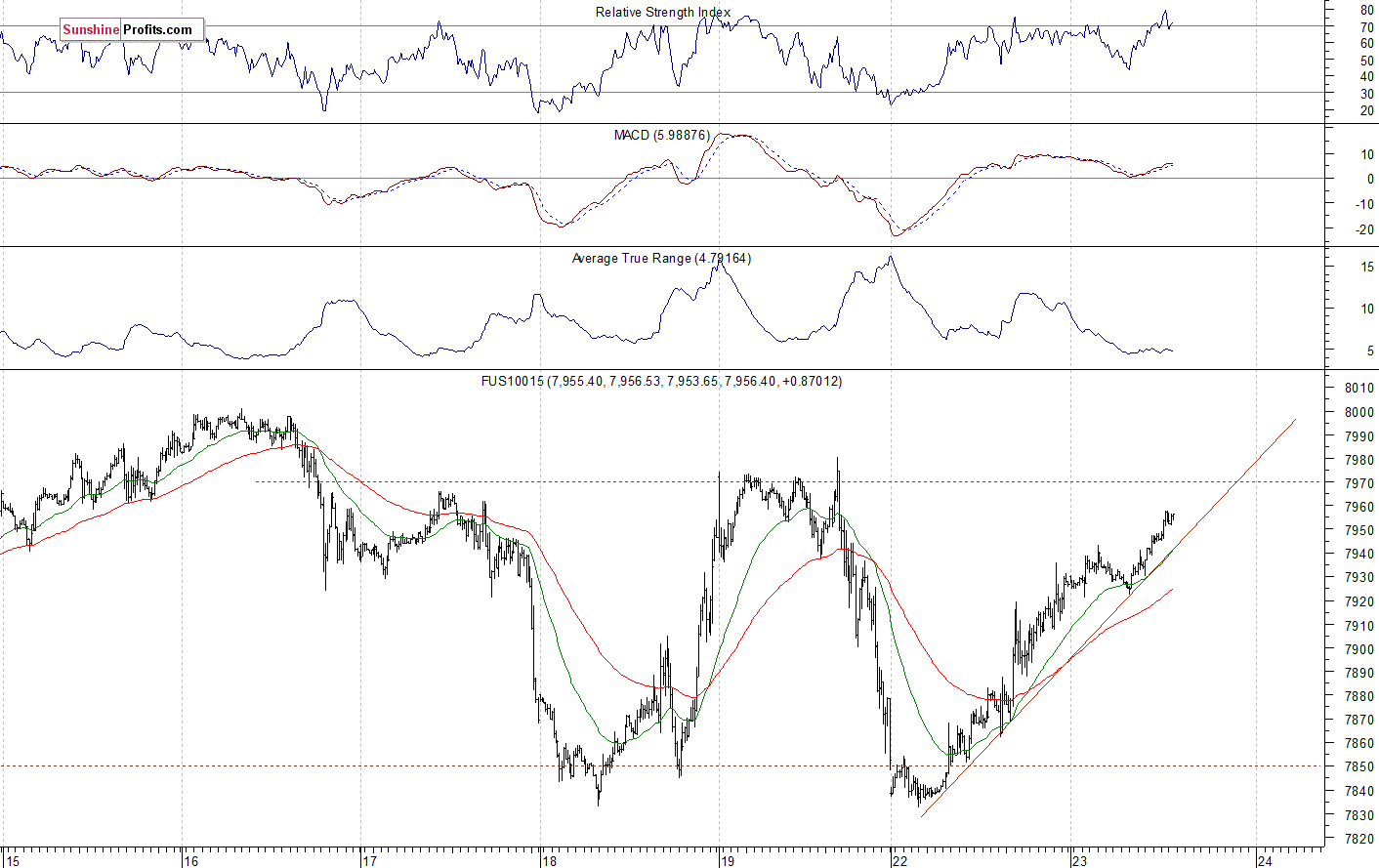The height and width of the screenshot is (868, 1379).
Task: Click the 7970 price axis value
Action: pos(1359,483)
